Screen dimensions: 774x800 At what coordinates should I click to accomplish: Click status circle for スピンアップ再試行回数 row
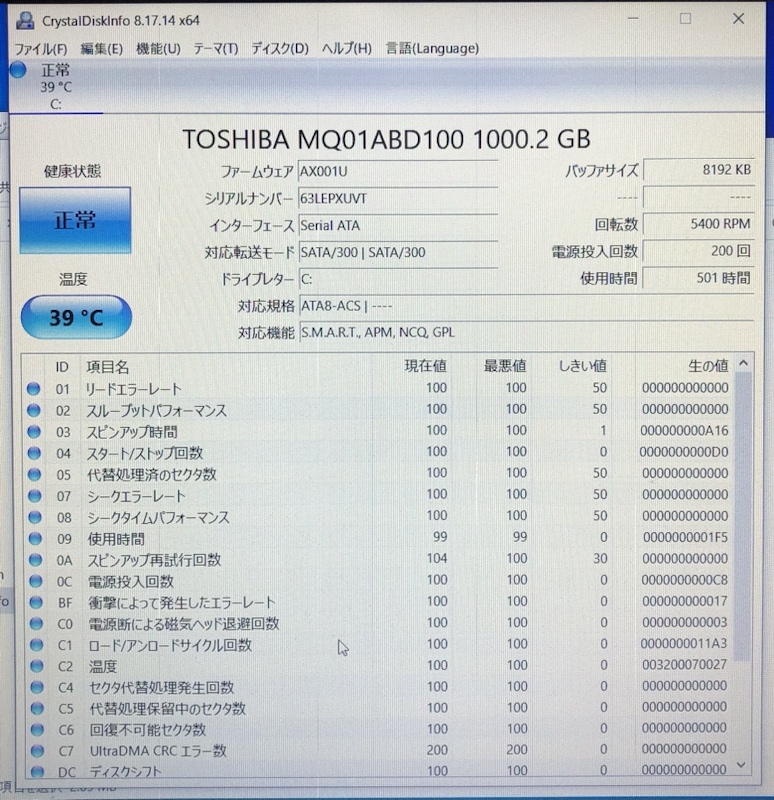35,560
